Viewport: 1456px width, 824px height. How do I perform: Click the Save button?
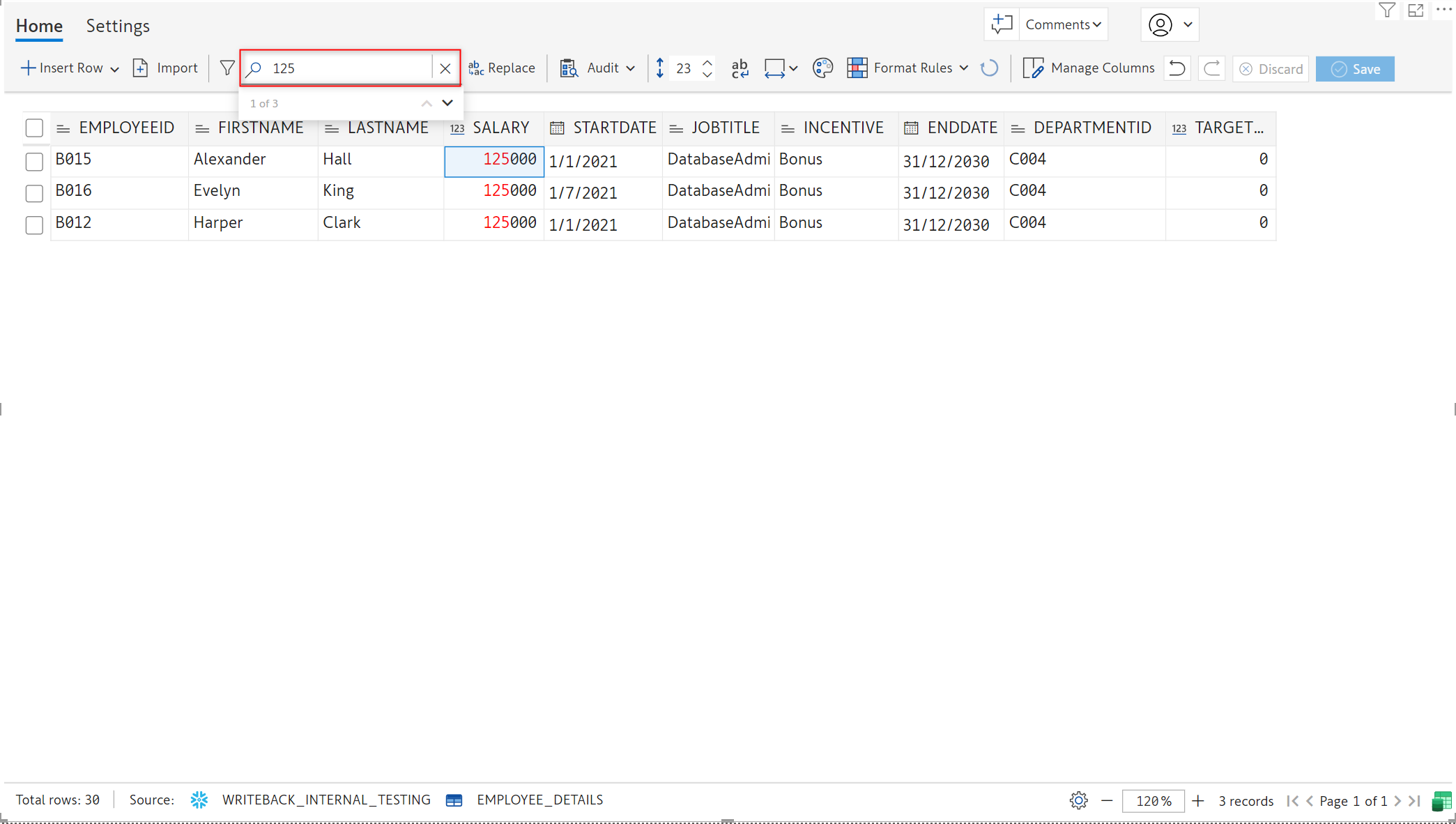click(x=1354, y=69)
